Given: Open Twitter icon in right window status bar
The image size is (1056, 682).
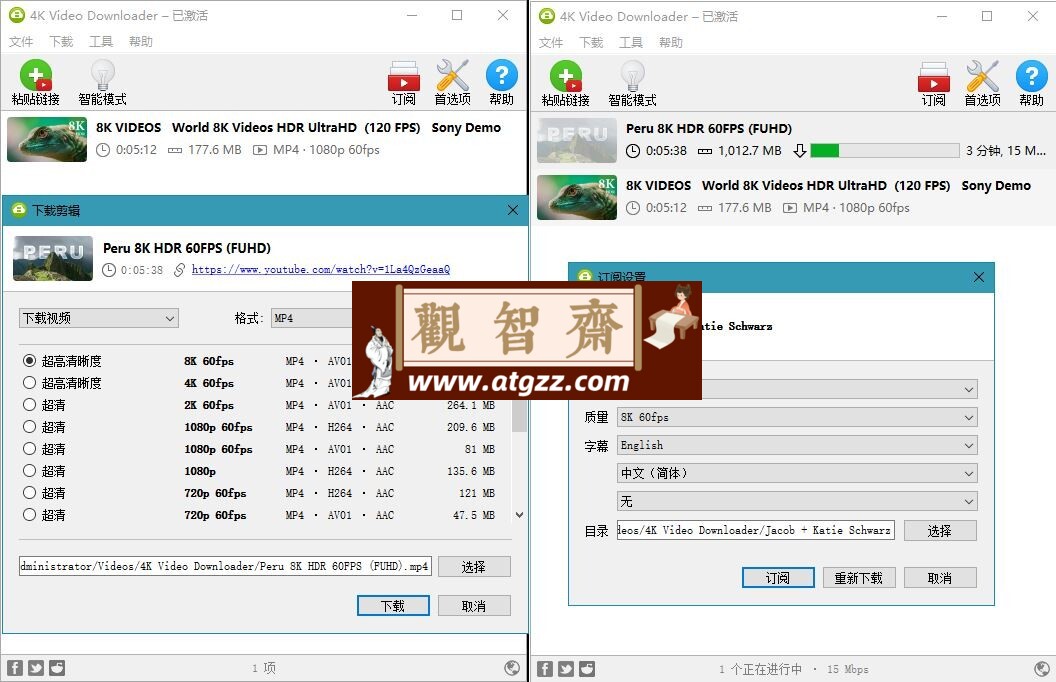Looking at the screenshot, I should 566,669.
